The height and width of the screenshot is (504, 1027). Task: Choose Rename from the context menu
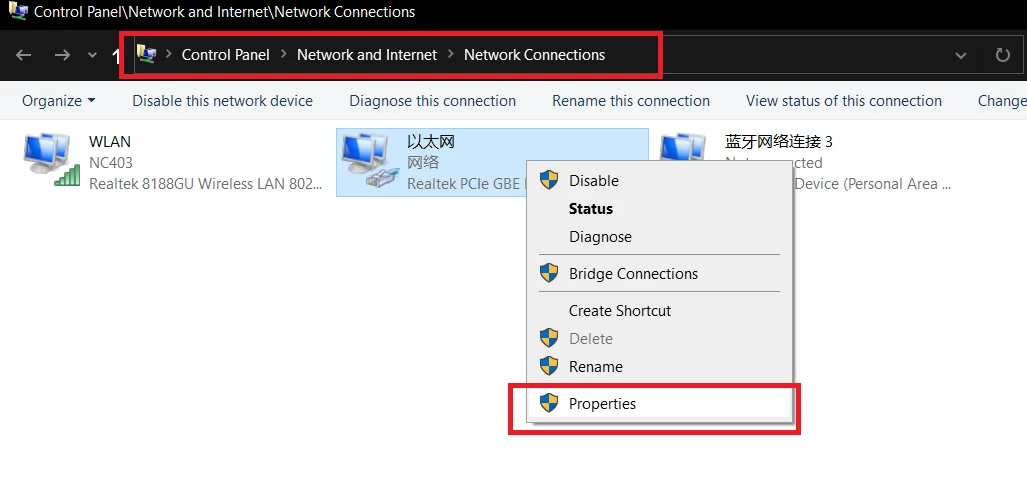(595, 367)
